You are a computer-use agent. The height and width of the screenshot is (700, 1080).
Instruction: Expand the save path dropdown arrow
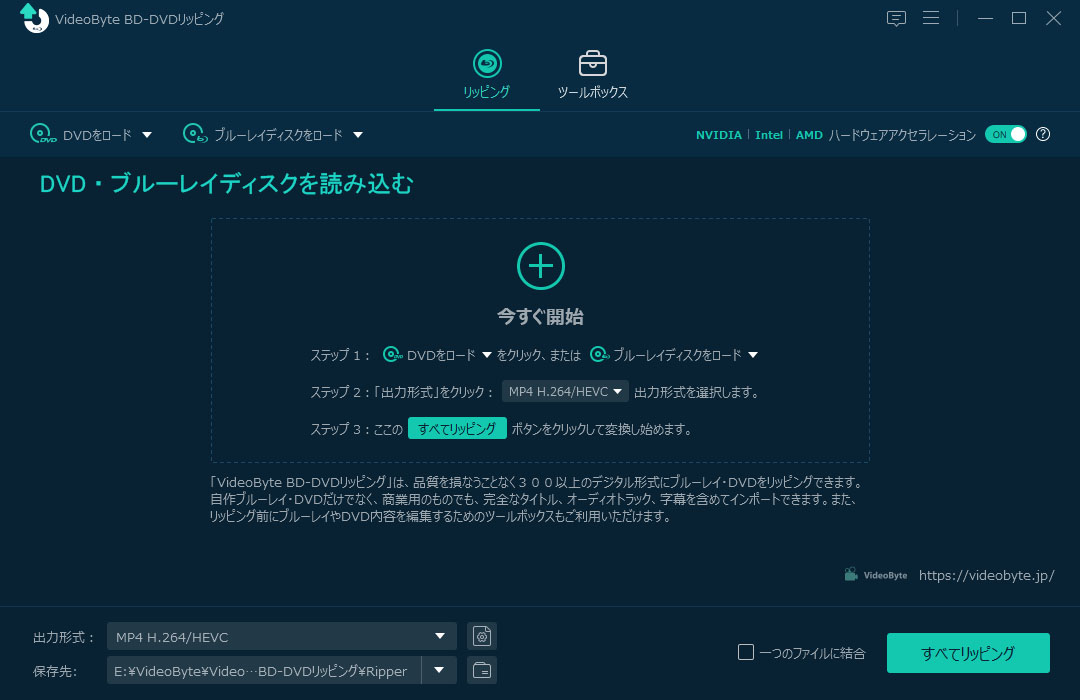(439, 670)
